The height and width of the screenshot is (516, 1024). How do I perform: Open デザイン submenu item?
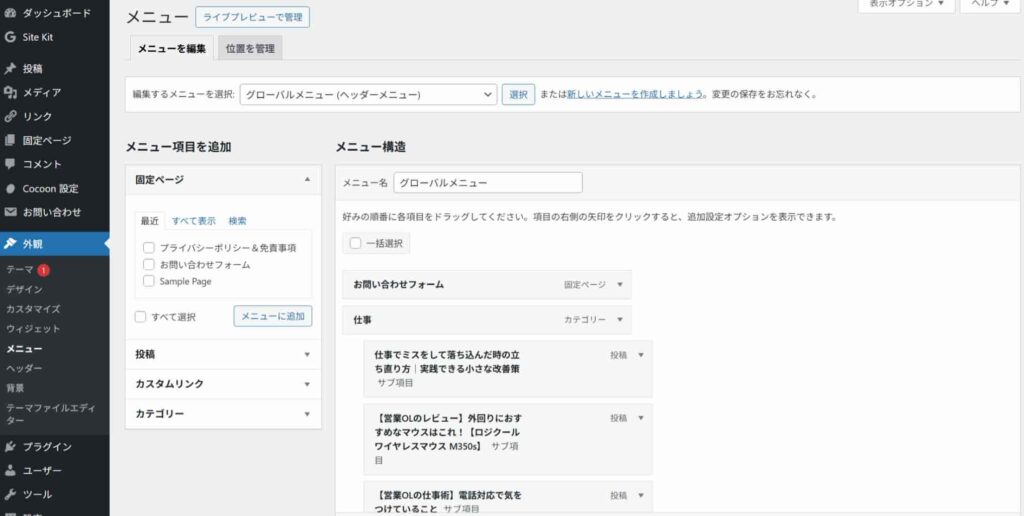(24, 289)
